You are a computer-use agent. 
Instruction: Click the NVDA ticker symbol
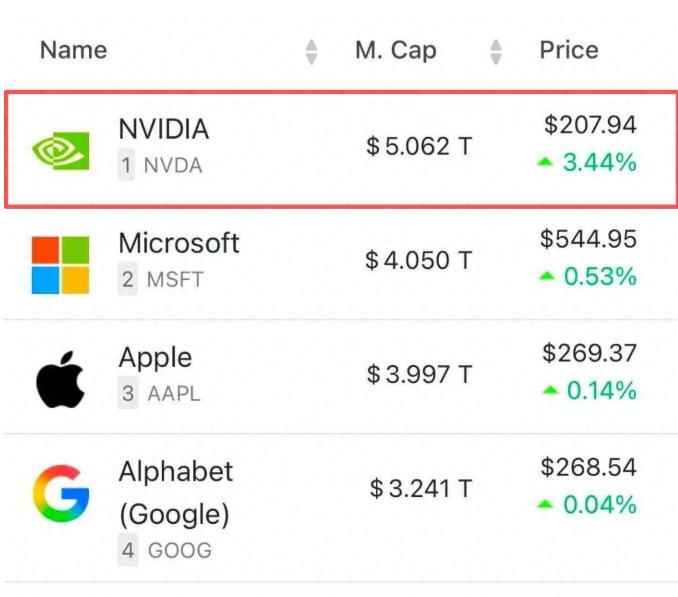[173, 166]
